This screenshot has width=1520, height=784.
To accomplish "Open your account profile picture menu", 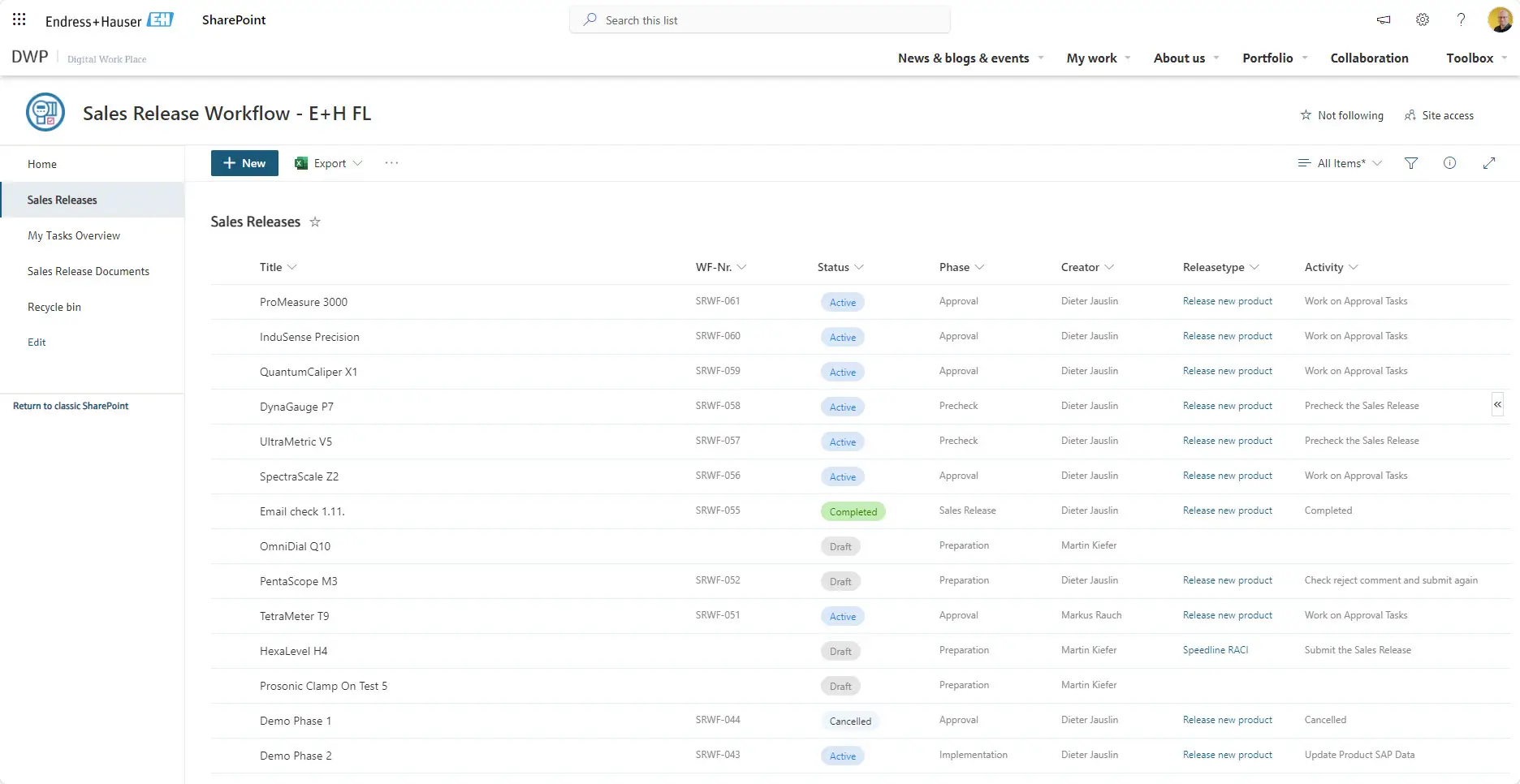I will point(1501,19).
